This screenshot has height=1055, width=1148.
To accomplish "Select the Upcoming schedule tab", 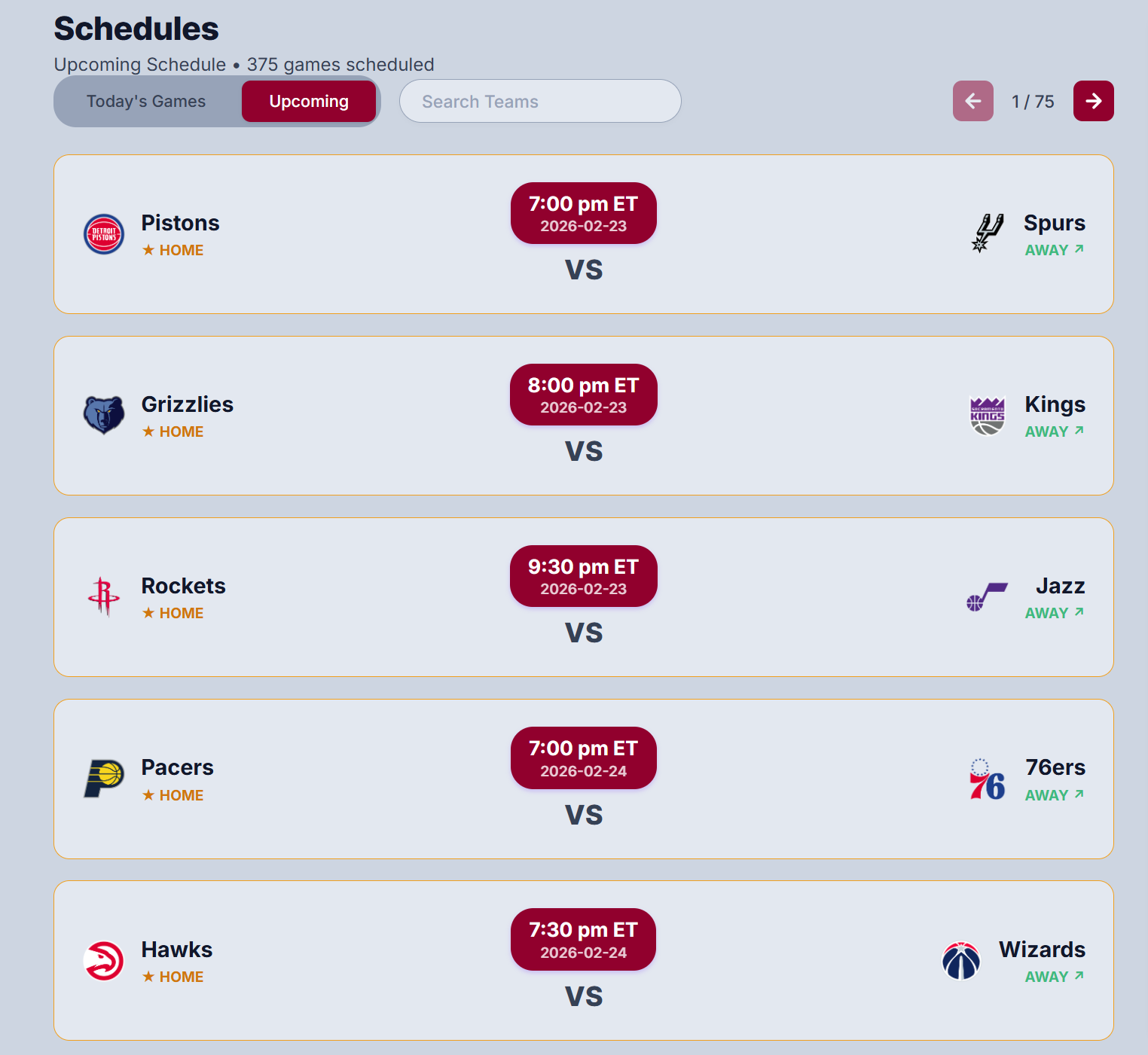I will [x=309, y=102].
